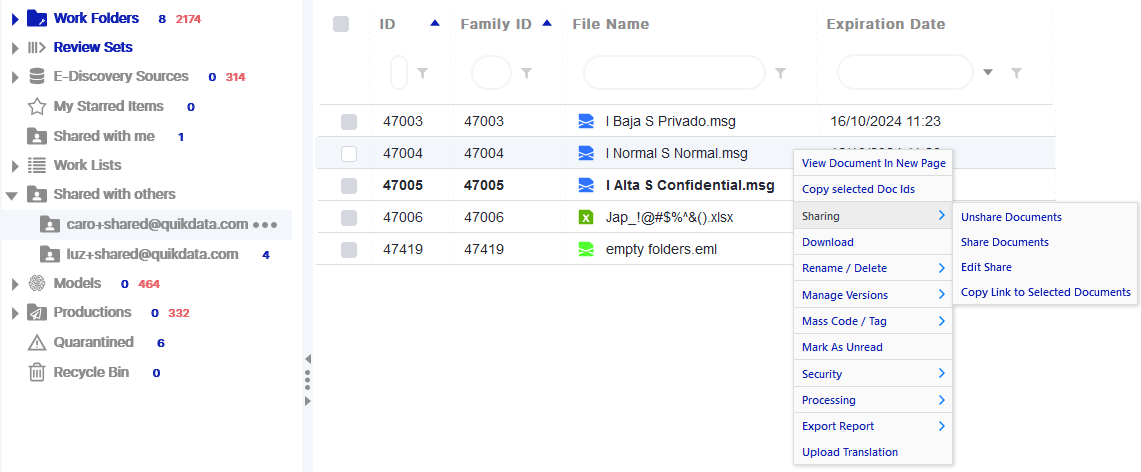Open the Work Folders folder icon

pyautogui.click(x=36, y=18)
